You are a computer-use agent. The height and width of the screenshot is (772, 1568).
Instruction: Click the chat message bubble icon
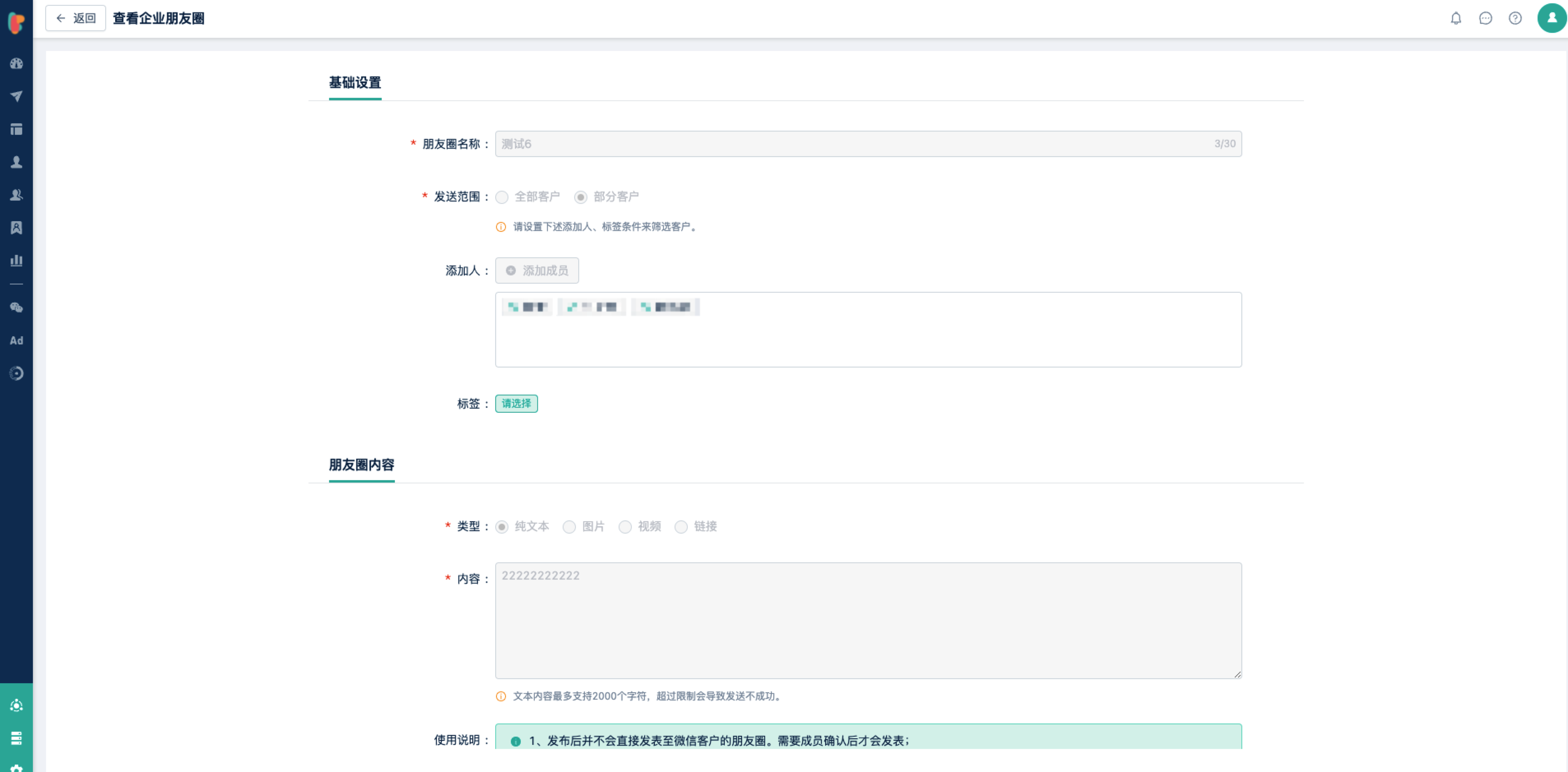tap(1485, 18)
